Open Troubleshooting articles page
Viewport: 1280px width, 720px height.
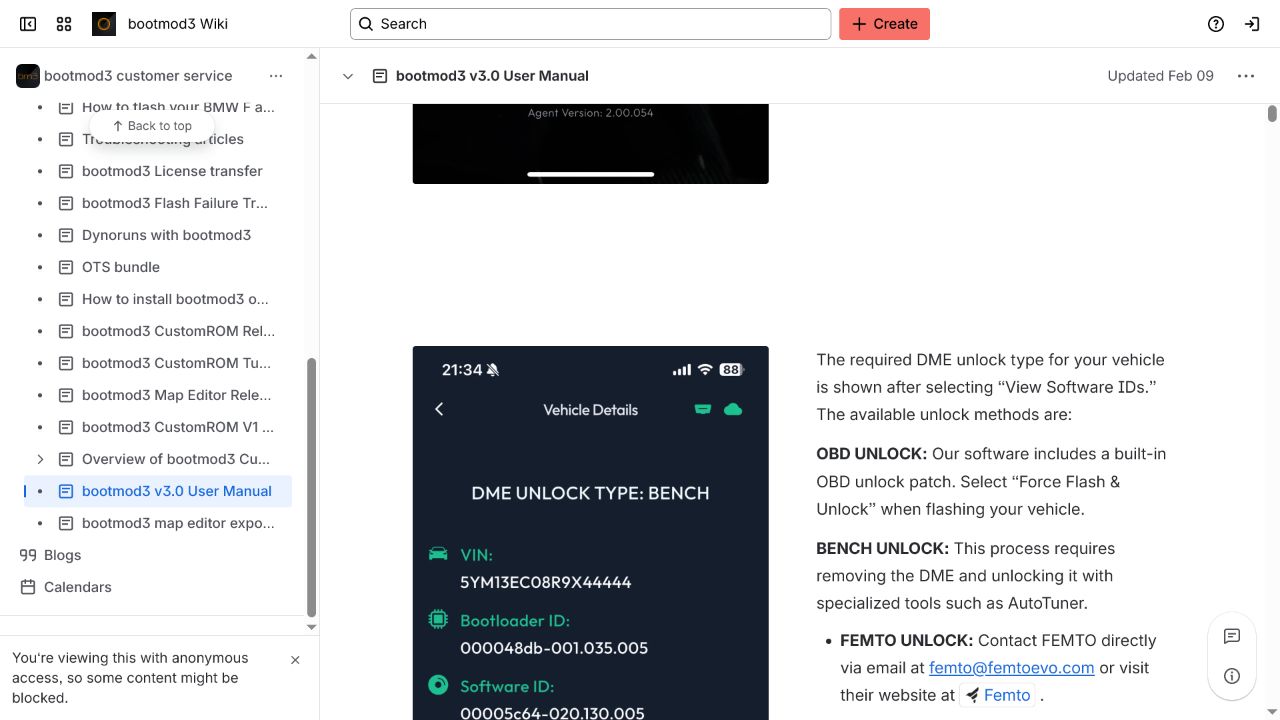point(163,139)
